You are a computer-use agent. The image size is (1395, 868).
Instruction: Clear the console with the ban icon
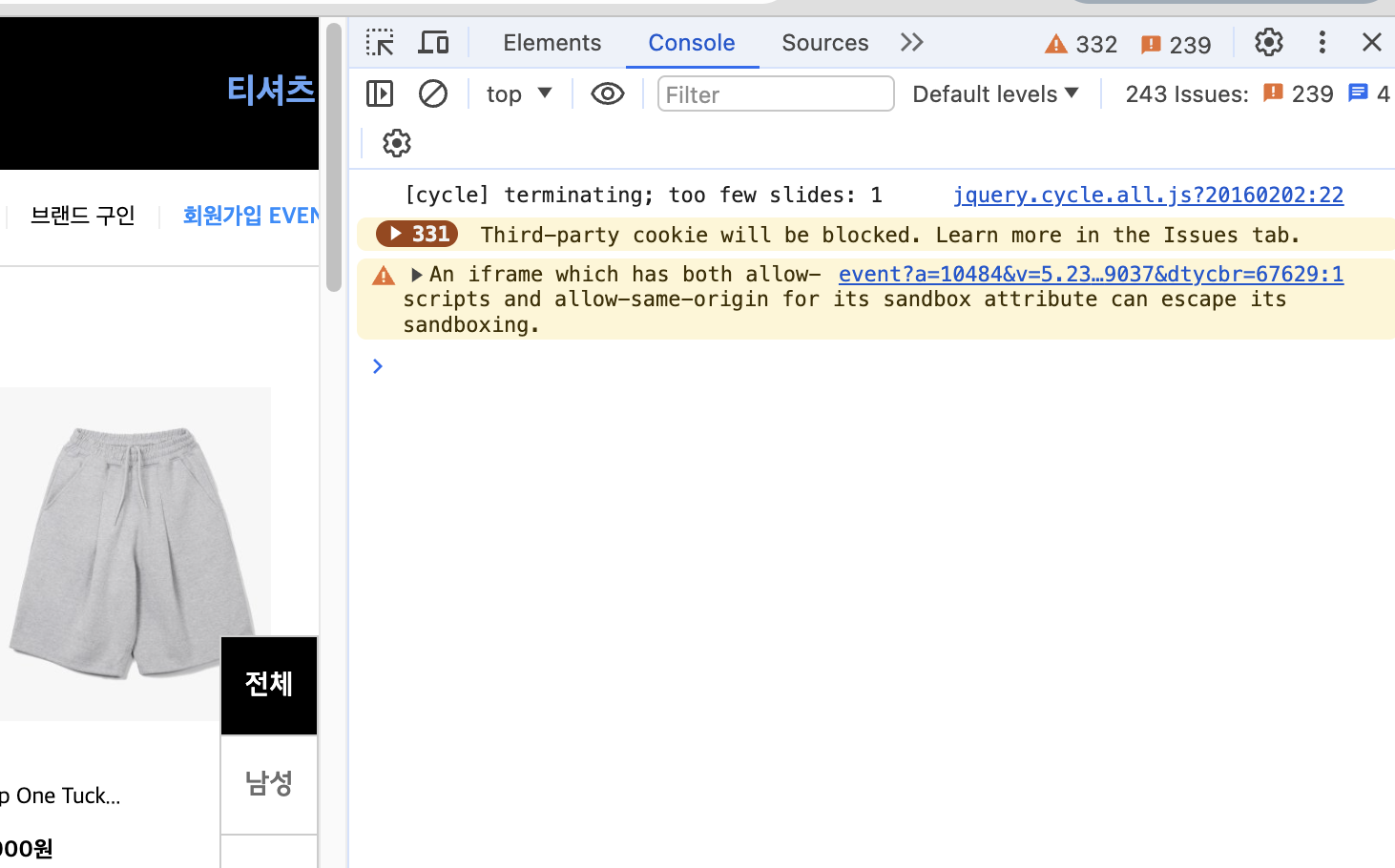(433, 93)
